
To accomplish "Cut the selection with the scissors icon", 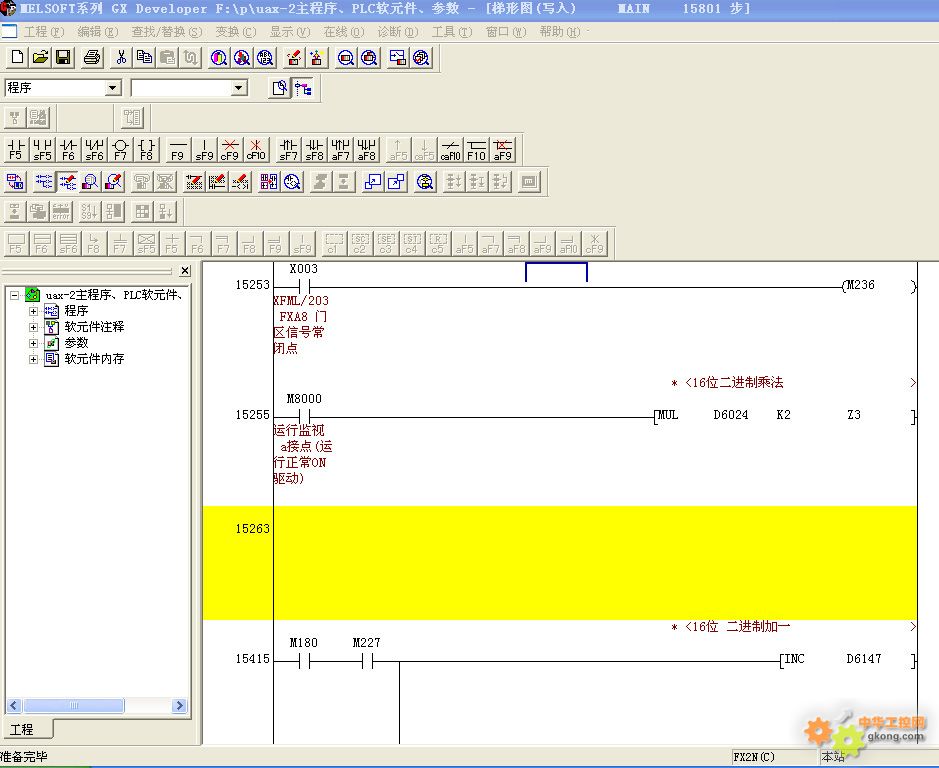I will (x=121, y=58).
